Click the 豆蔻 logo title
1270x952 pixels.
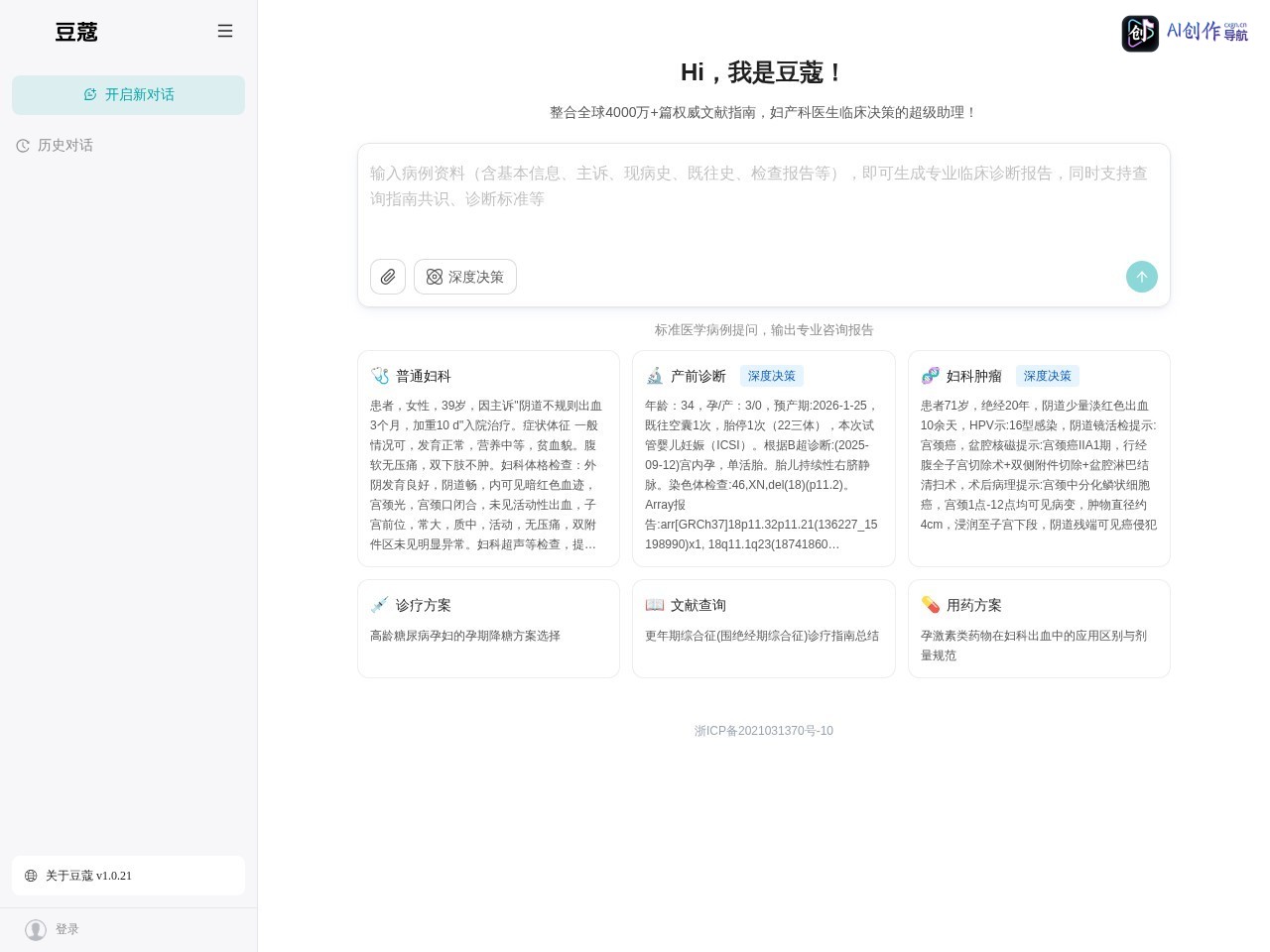(x=76, y=32)
